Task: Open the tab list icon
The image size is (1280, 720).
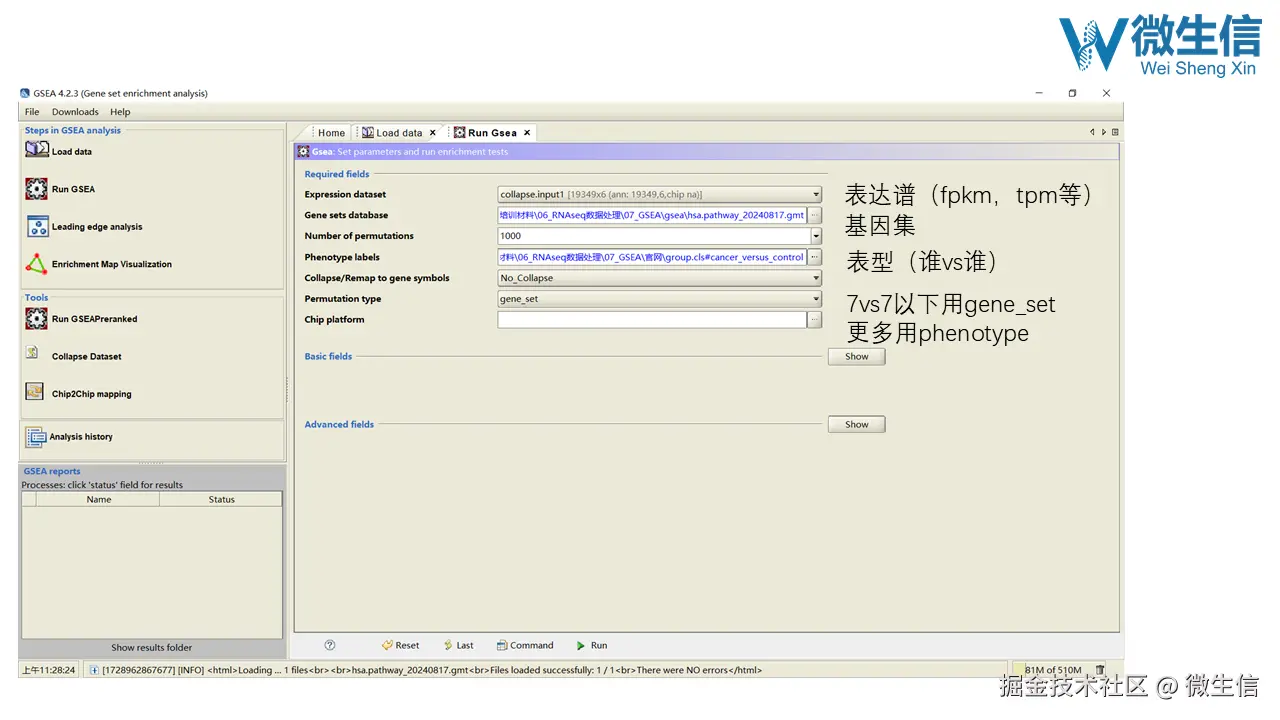Action: pos(1115,132)
